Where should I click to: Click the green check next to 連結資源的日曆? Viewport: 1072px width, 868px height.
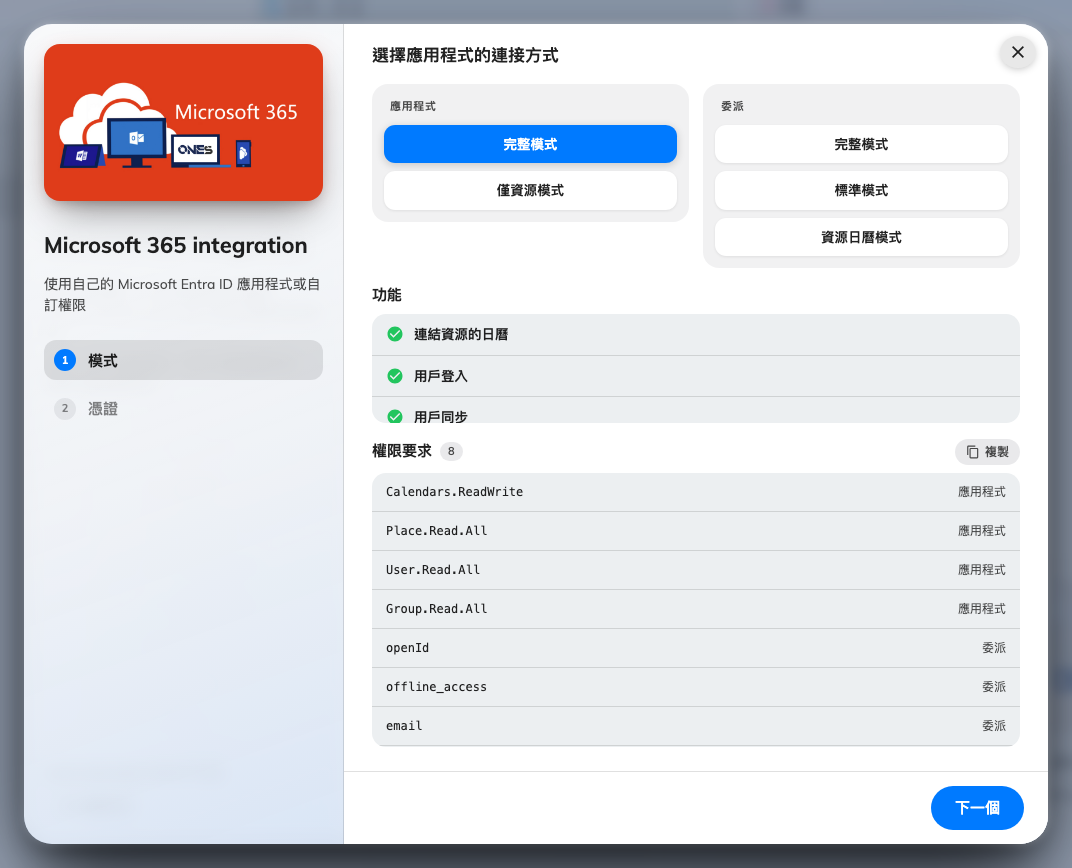395,334
